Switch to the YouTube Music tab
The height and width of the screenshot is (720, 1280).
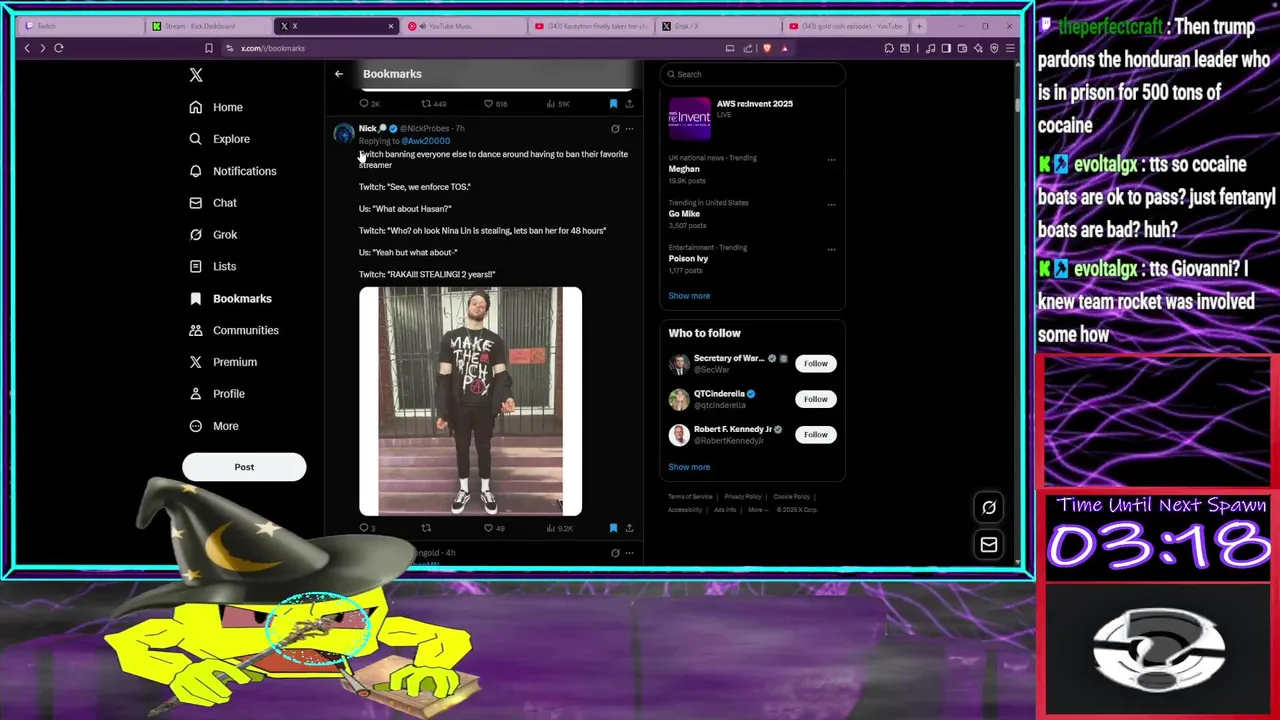[462, 26]
